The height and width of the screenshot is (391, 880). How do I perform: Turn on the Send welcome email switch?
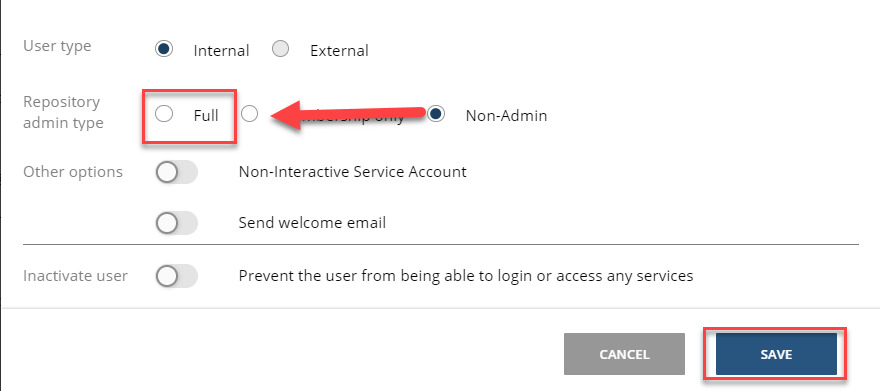point(177,223)
